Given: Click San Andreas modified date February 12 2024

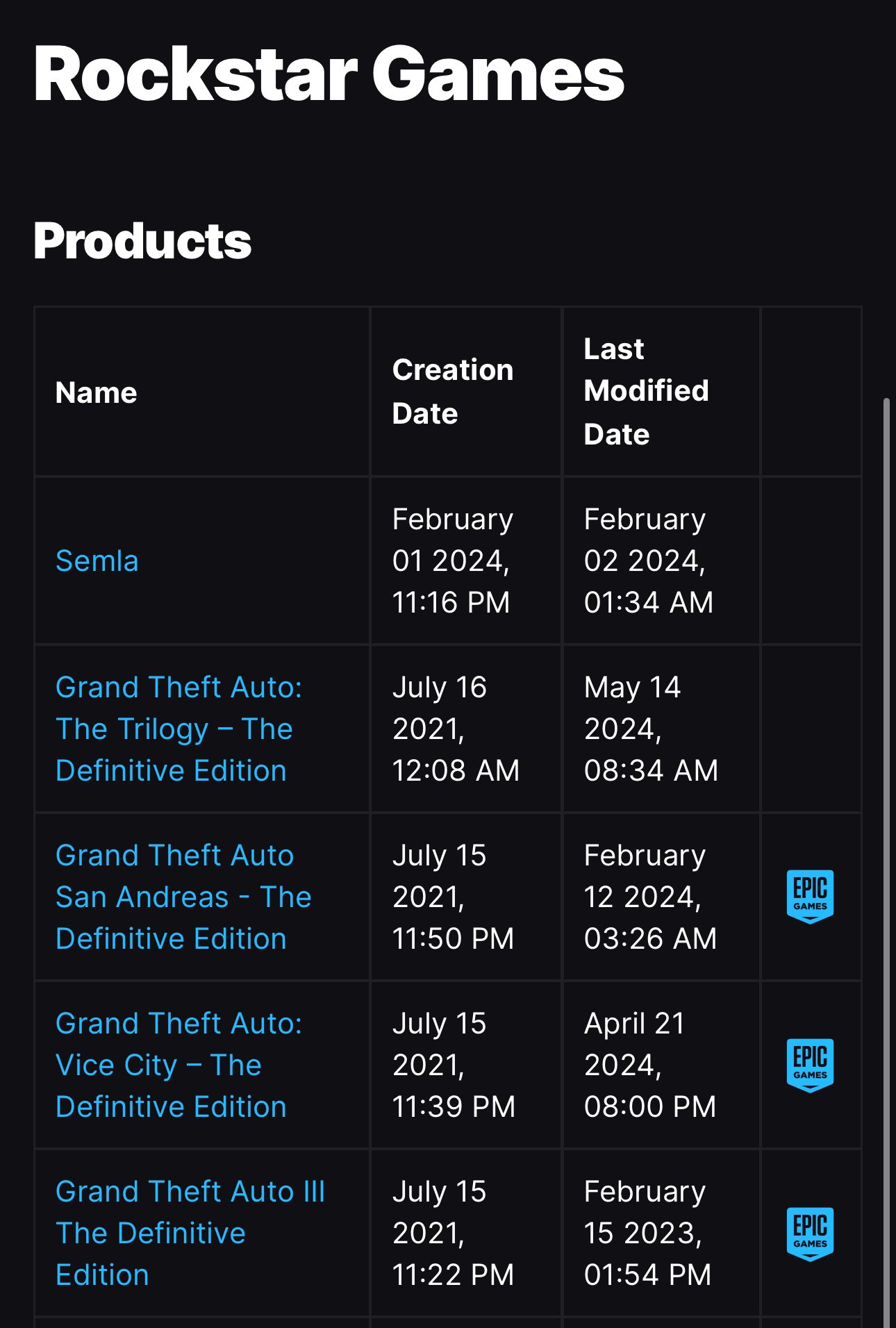Looking at the screenshot, I should [x=650, y=897].
